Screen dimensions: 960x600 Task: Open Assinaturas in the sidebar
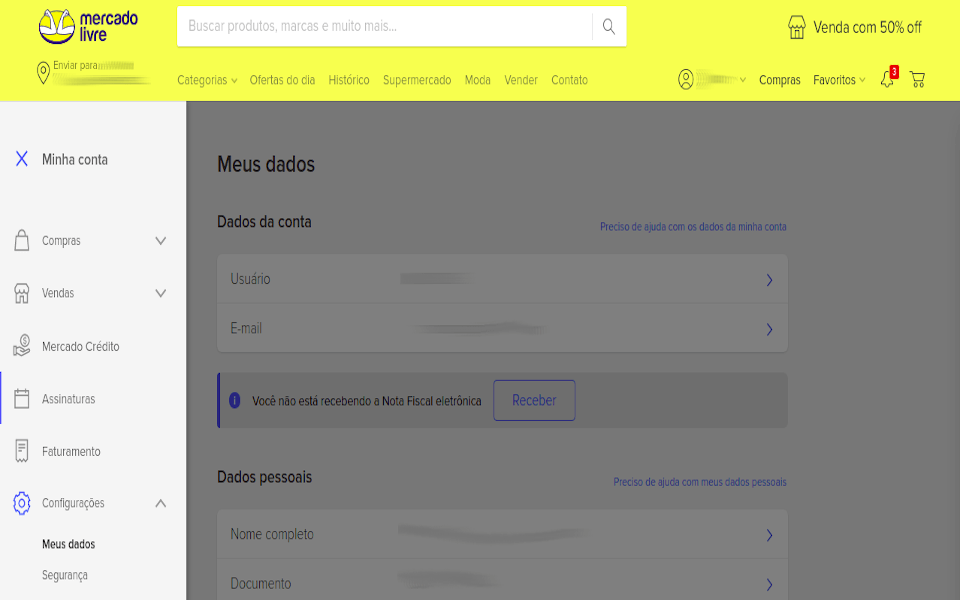(69, 399)
